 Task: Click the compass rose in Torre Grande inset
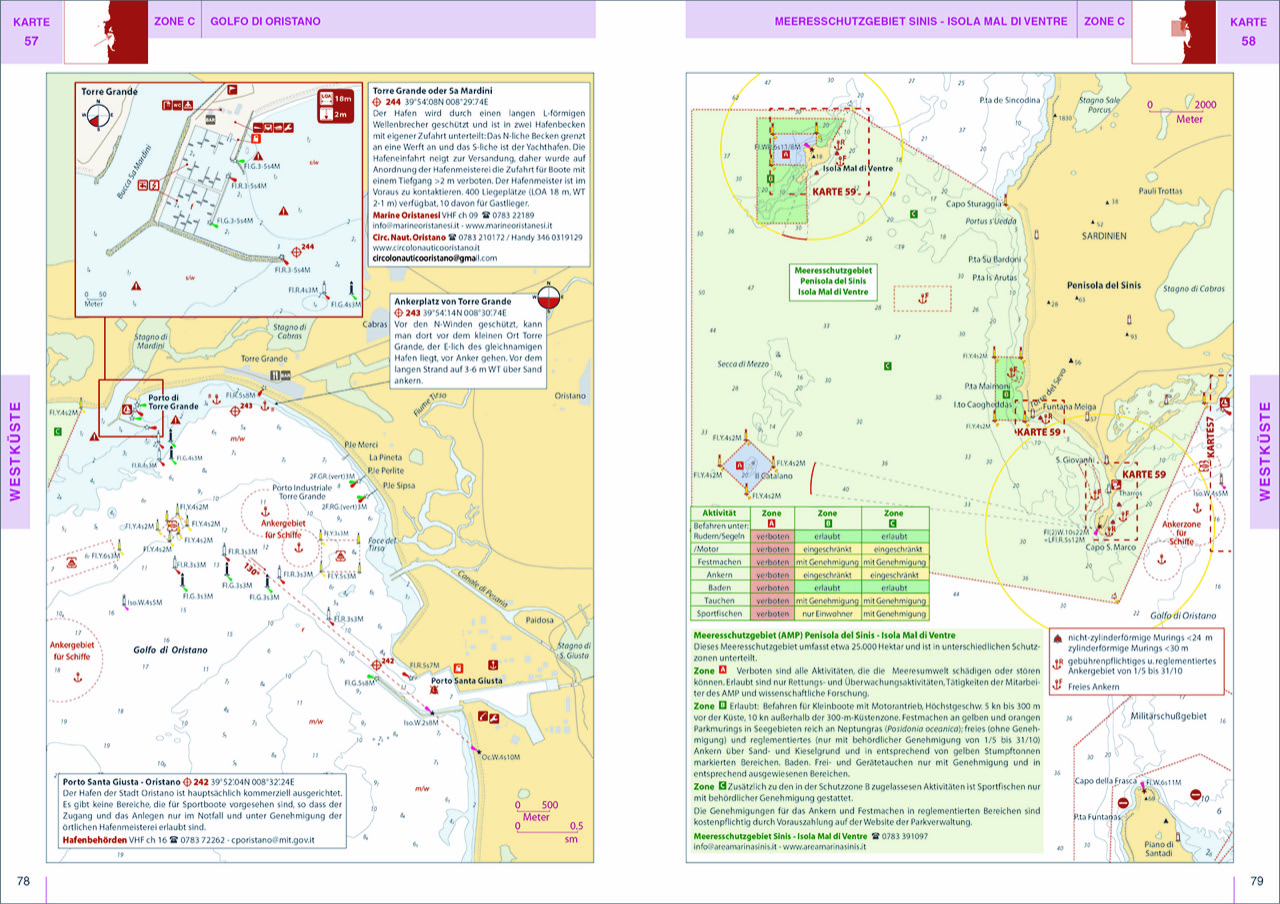pyautogui.click(x=96, y=118)
